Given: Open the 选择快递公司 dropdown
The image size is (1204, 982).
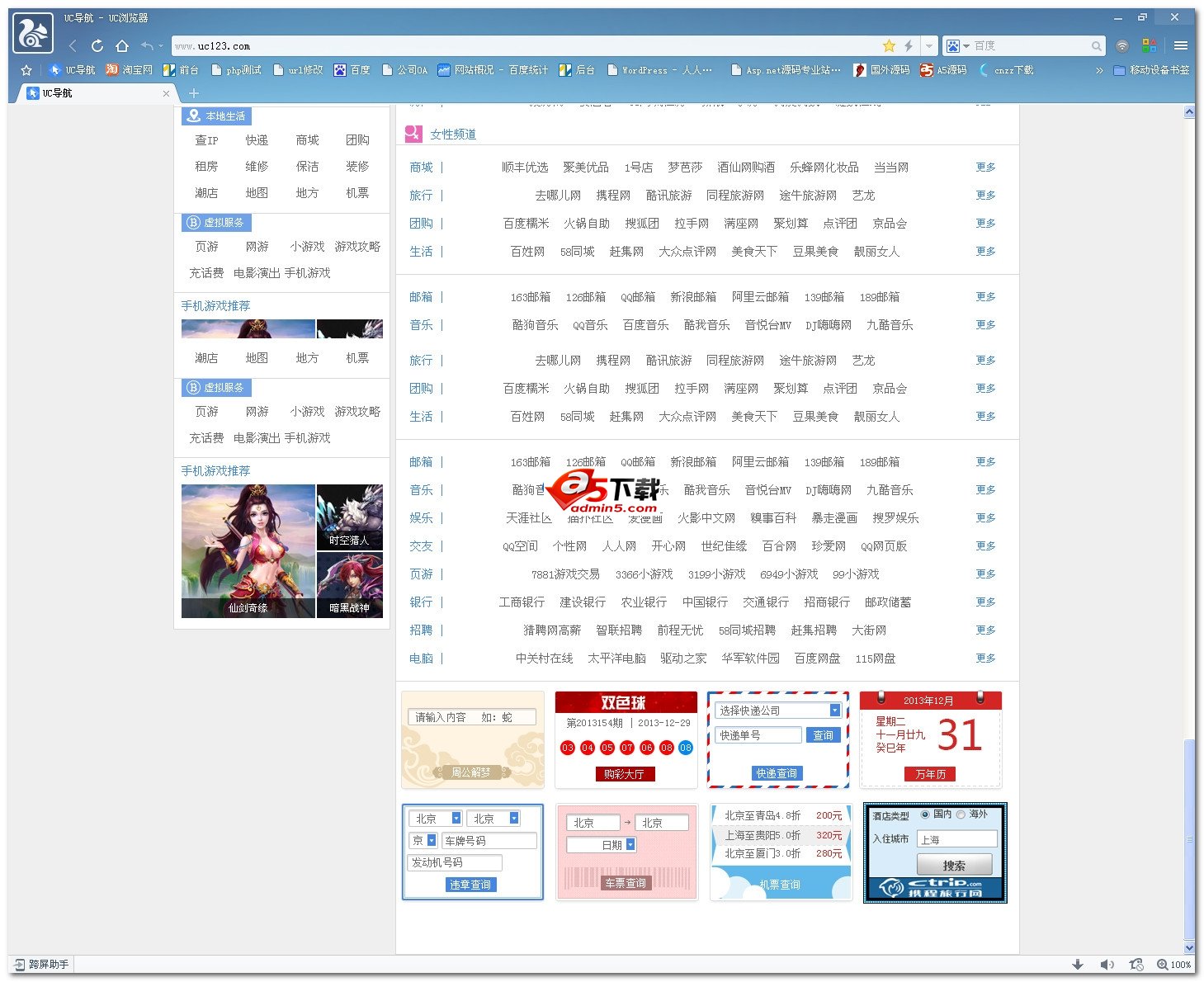Looking at the screenshot, I should pos(777,711).
